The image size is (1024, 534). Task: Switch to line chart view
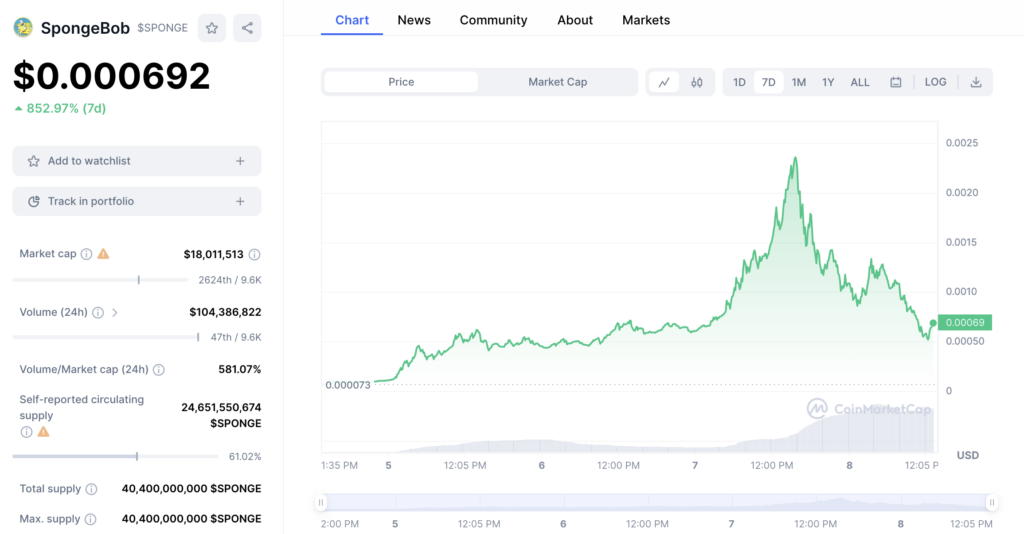pyautogui.click(x=664, y=82)
